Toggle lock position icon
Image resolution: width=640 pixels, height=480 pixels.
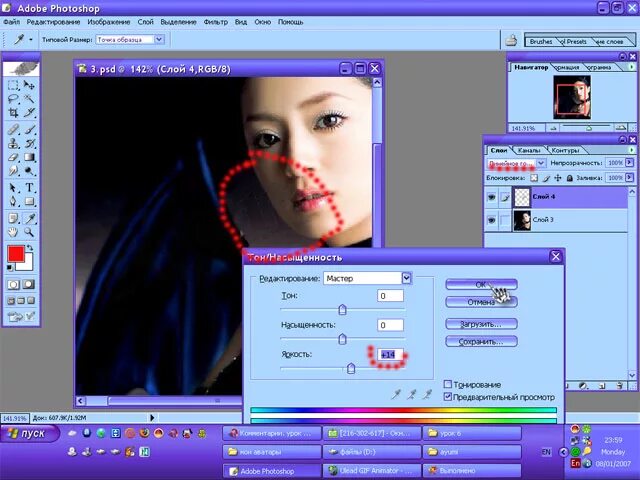(x=558, y=178)
